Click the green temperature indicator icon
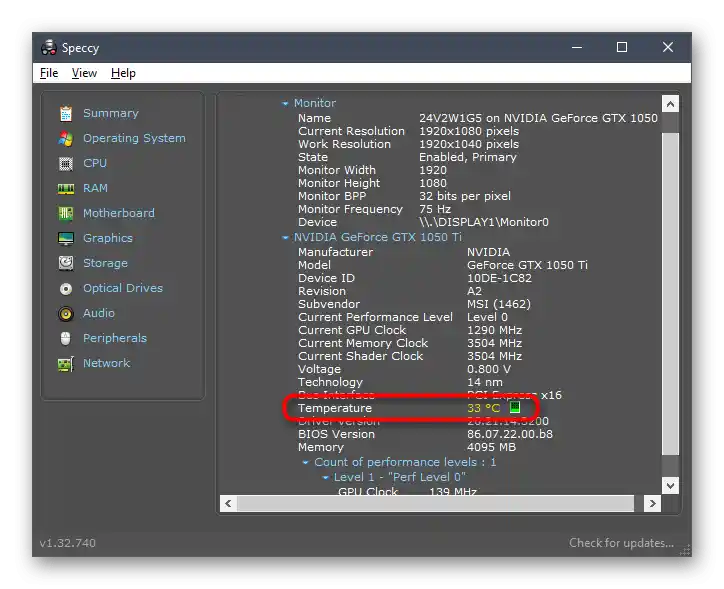Image resolution: width=724 pixels, height=589 pixels. point(514,408)
